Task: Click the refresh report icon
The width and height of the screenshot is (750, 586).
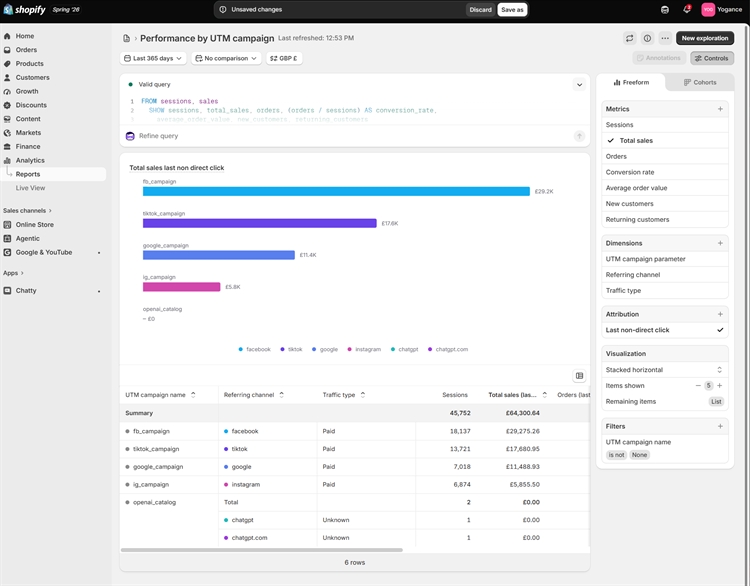Action: tap(629, 38)
